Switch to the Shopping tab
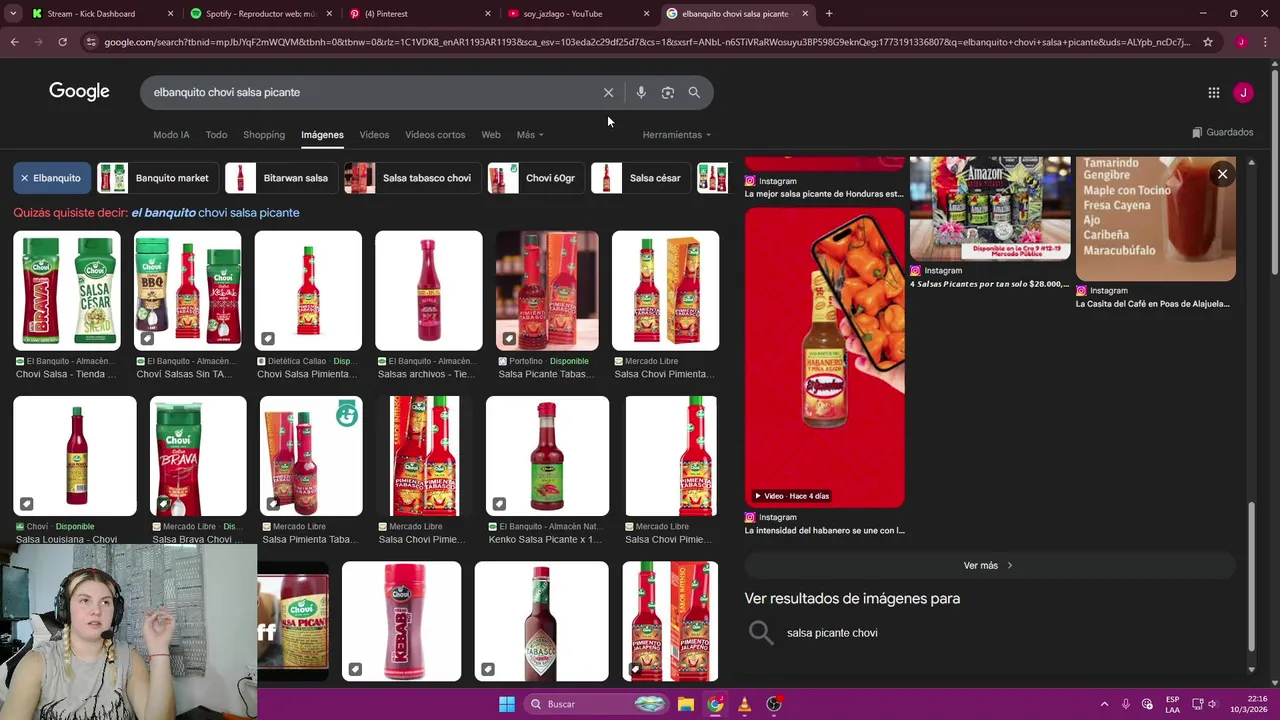 pyautogui.click(x=264, y=134)
